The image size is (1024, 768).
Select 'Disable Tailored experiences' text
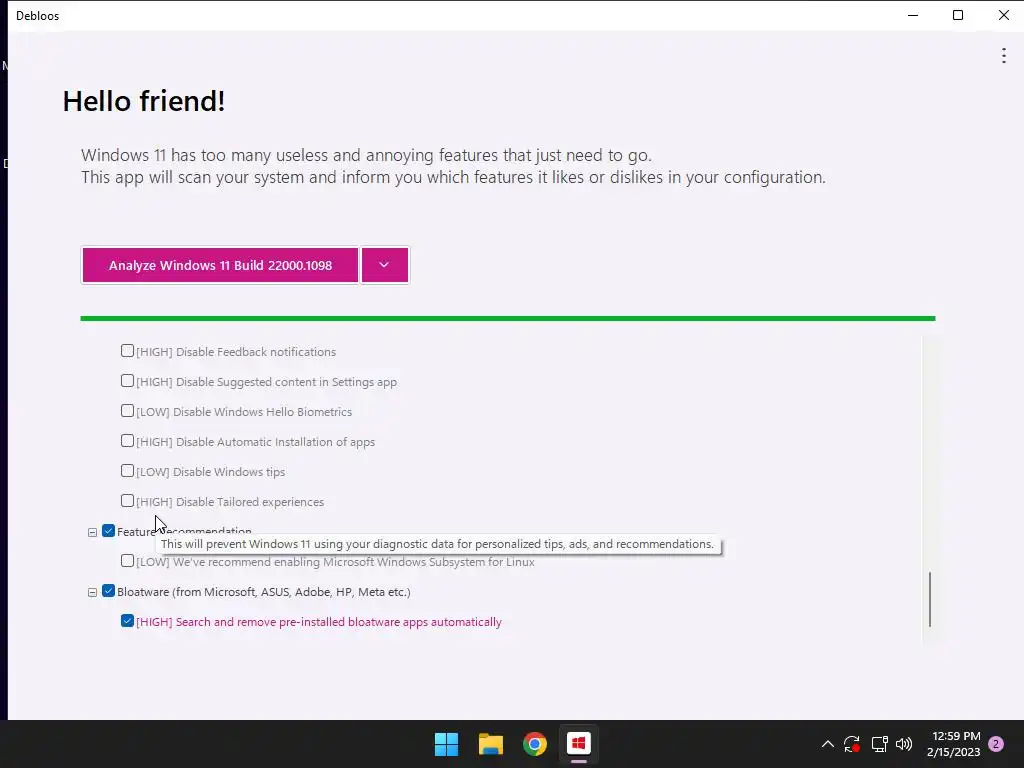tap(249, 502)
